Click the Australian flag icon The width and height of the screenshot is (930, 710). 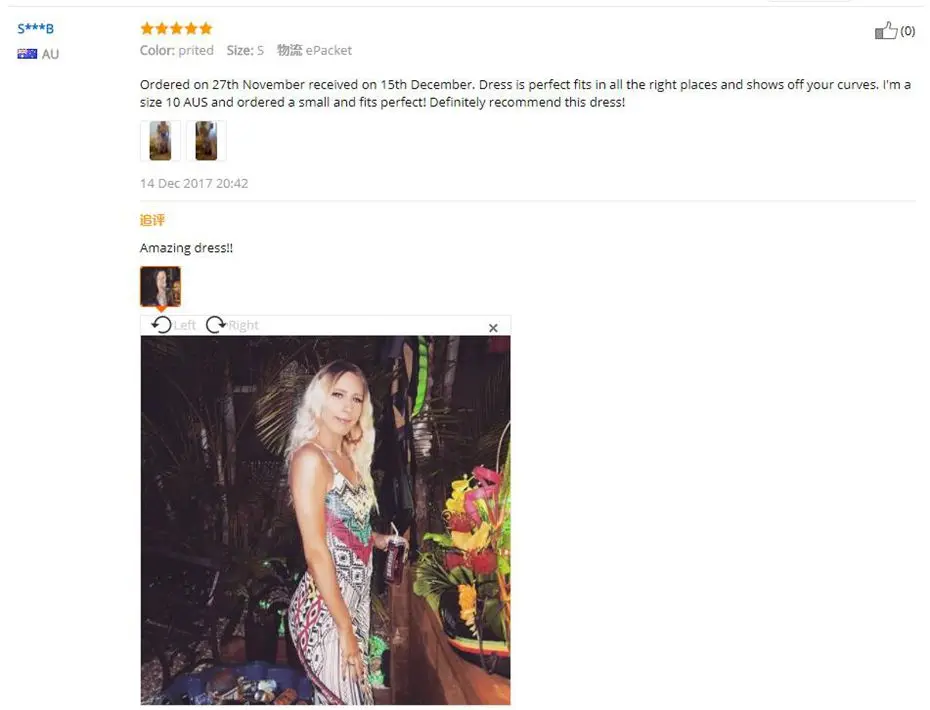[27, 54]
